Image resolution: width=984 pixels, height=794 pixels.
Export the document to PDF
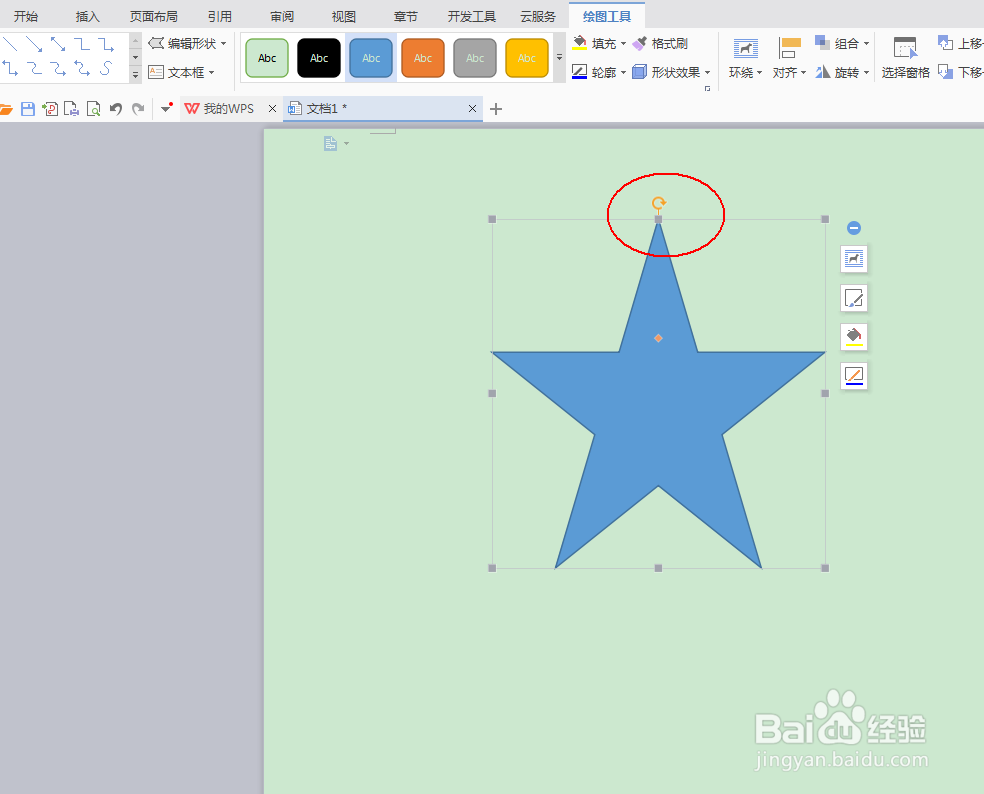click(50, 109)
